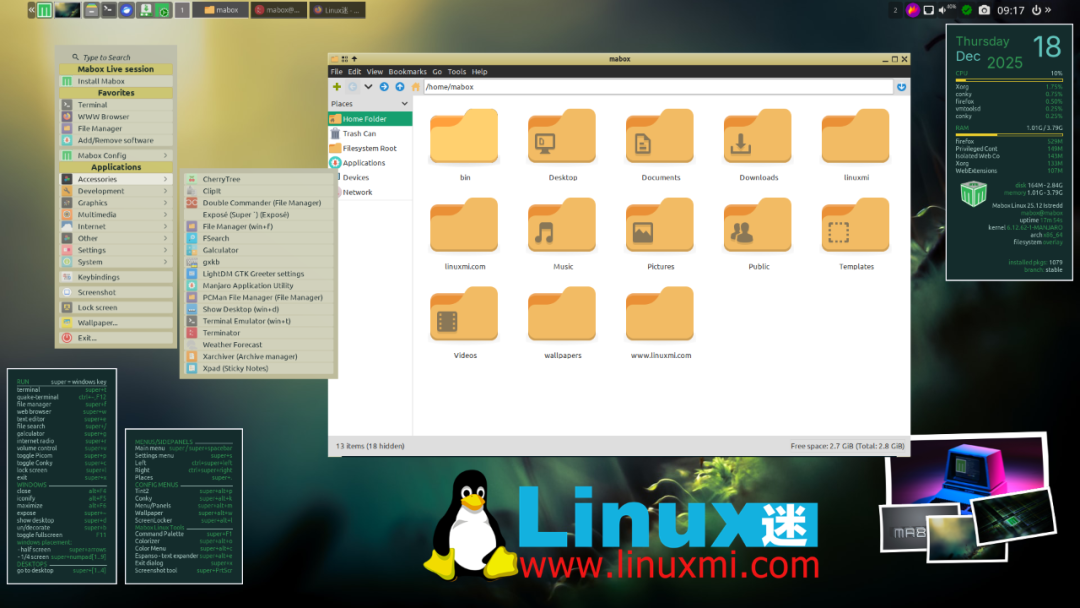Click Wallpaper... menu entry
1080x608 pixels.
(116, 322)
